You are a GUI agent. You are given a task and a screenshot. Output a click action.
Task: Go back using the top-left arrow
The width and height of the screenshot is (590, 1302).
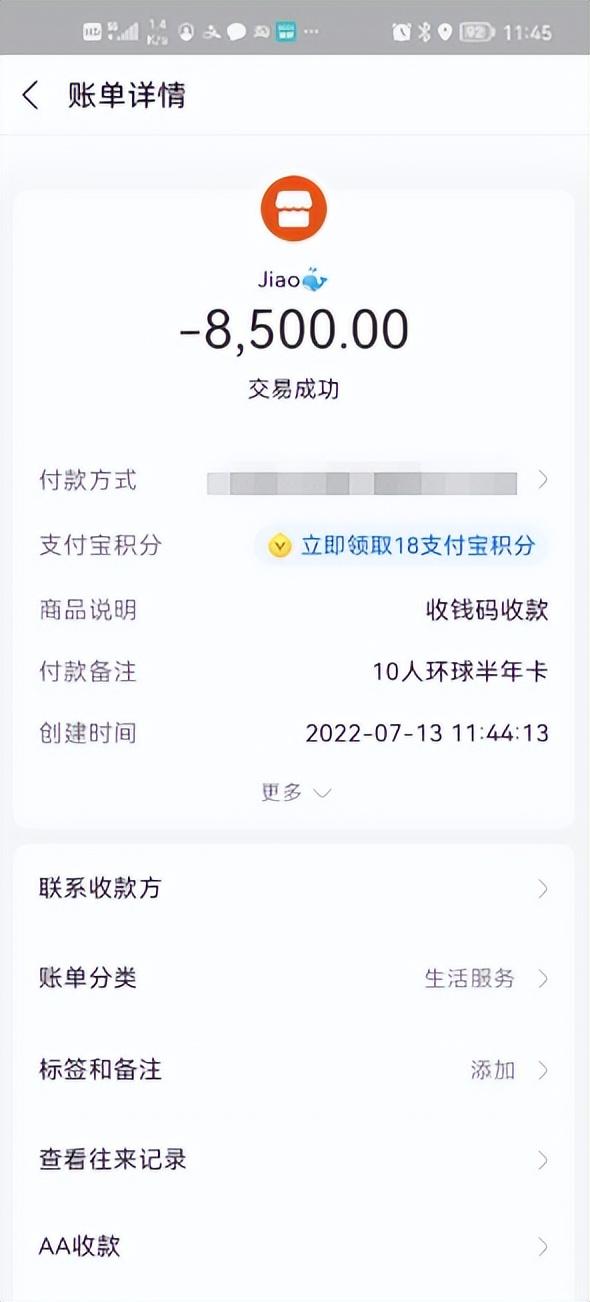click(30, 96)
